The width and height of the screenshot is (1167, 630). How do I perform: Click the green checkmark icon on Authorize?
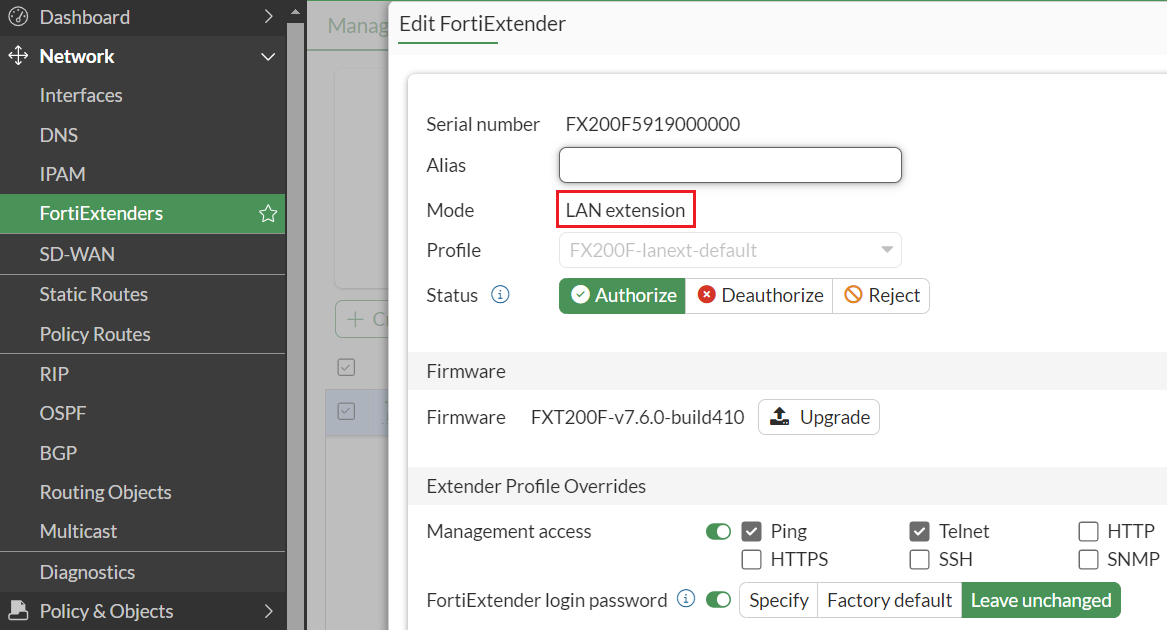580,295
